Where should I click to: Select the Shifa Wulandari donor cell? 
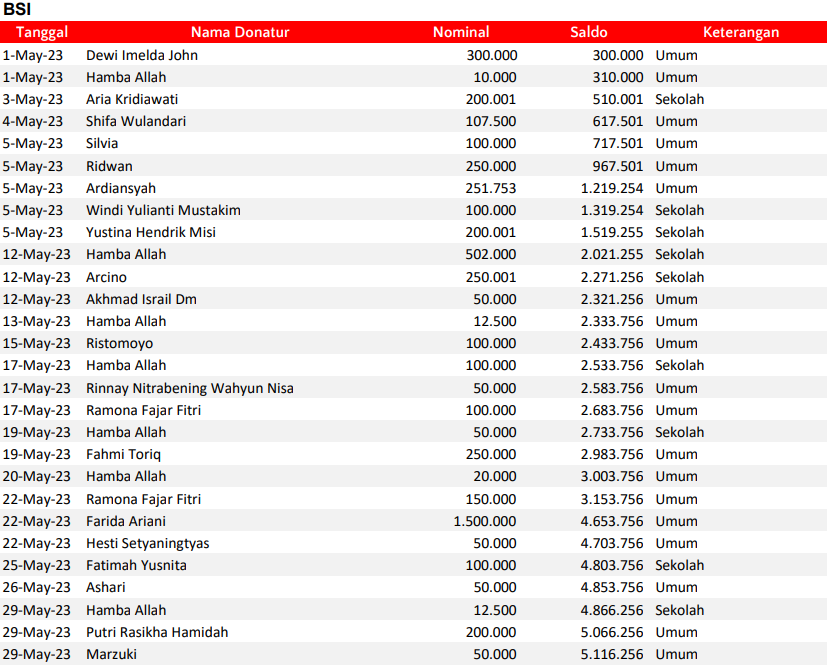136,121
